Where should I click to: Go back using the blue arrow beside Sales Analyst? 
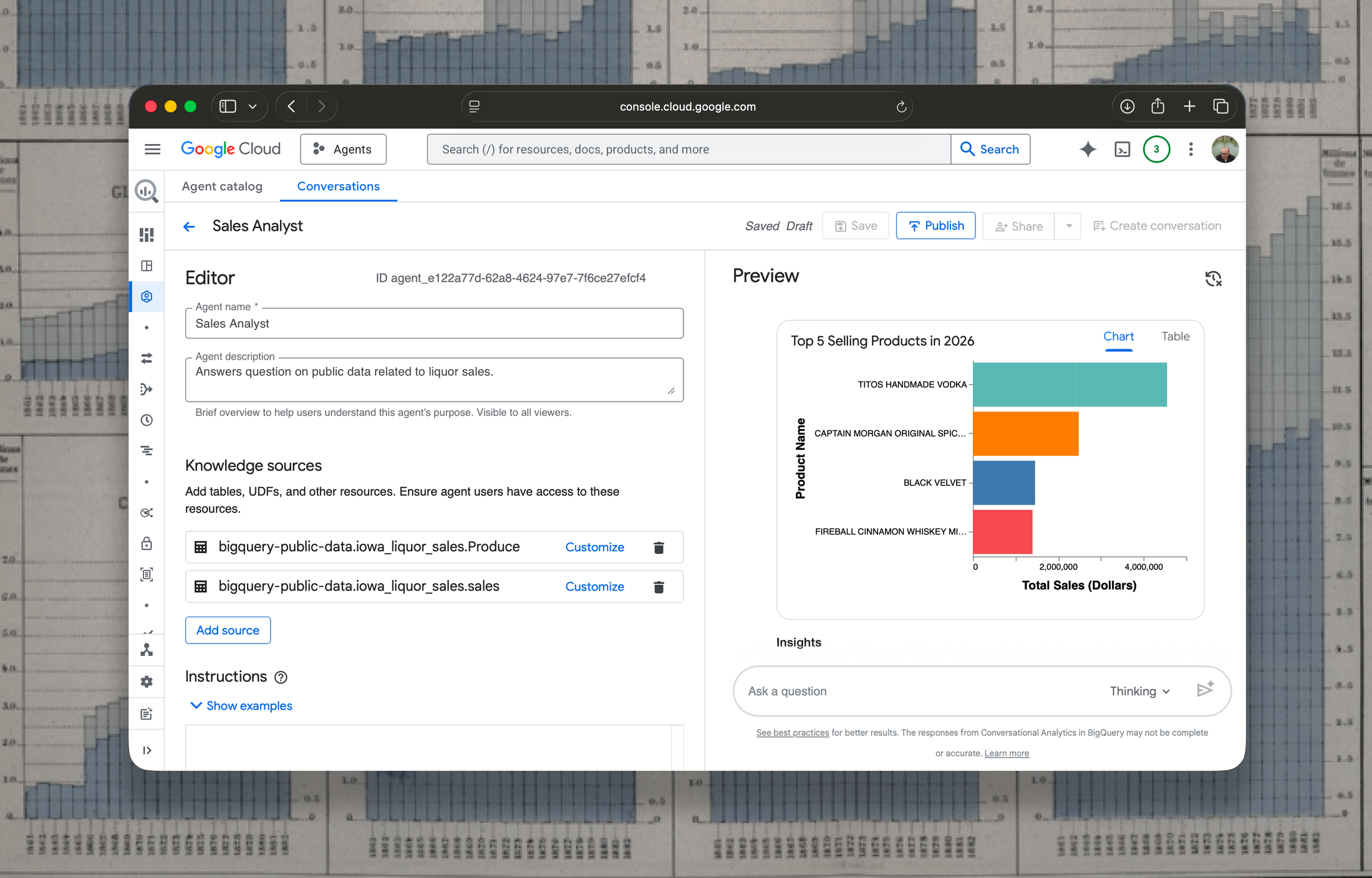click(189, 226)
